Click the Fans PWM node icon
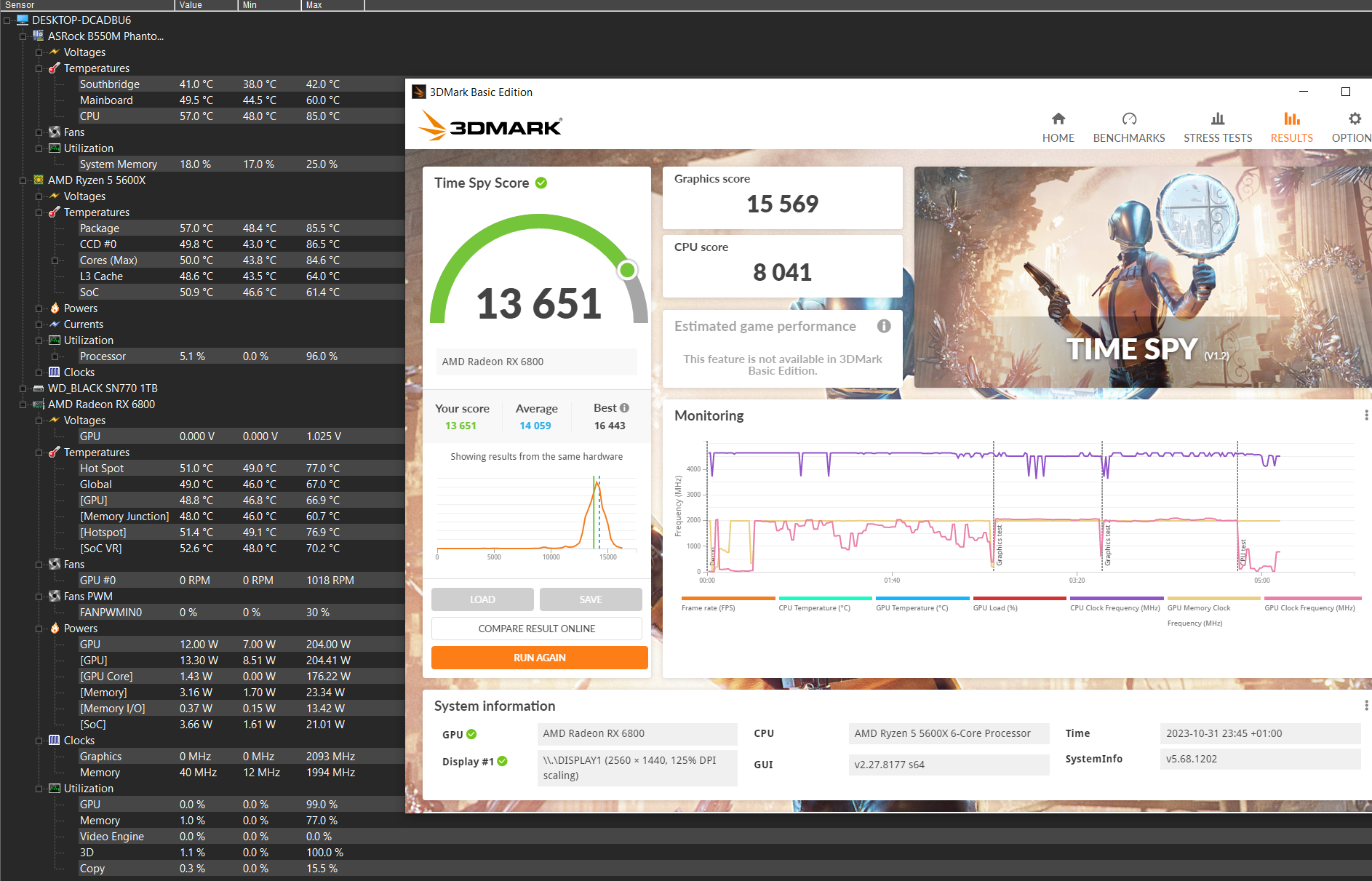This screenshot has height=881, width=1372. pos(55,596)
